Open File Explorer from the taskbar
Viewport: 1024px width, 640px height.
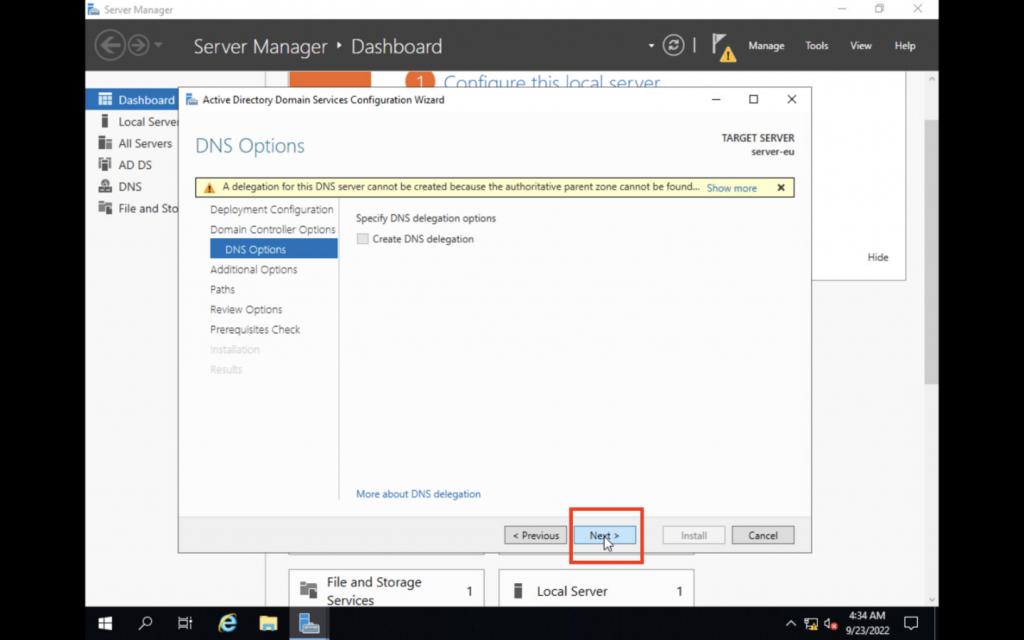[x=268, y=623]
